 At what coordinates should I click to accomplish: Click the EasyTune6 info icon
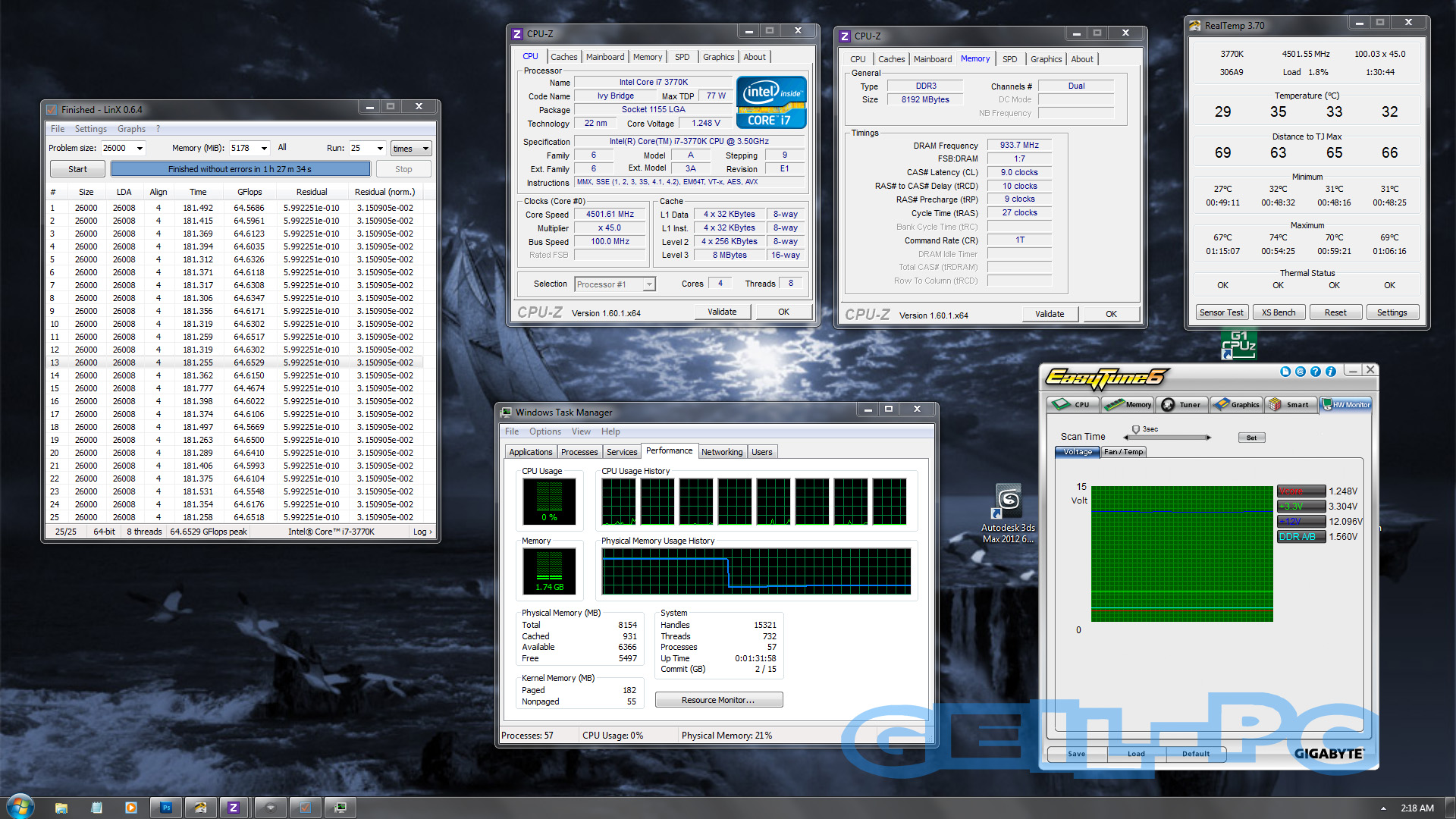click(1330, 372)
